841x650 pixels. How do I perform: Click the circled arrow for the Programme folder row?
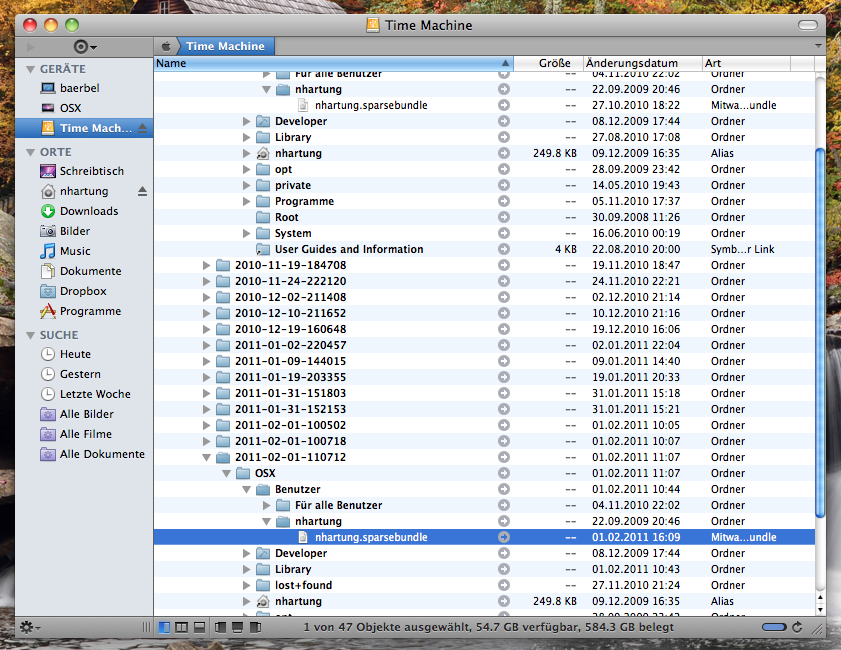pyautogui.click(x=504, y=201)
